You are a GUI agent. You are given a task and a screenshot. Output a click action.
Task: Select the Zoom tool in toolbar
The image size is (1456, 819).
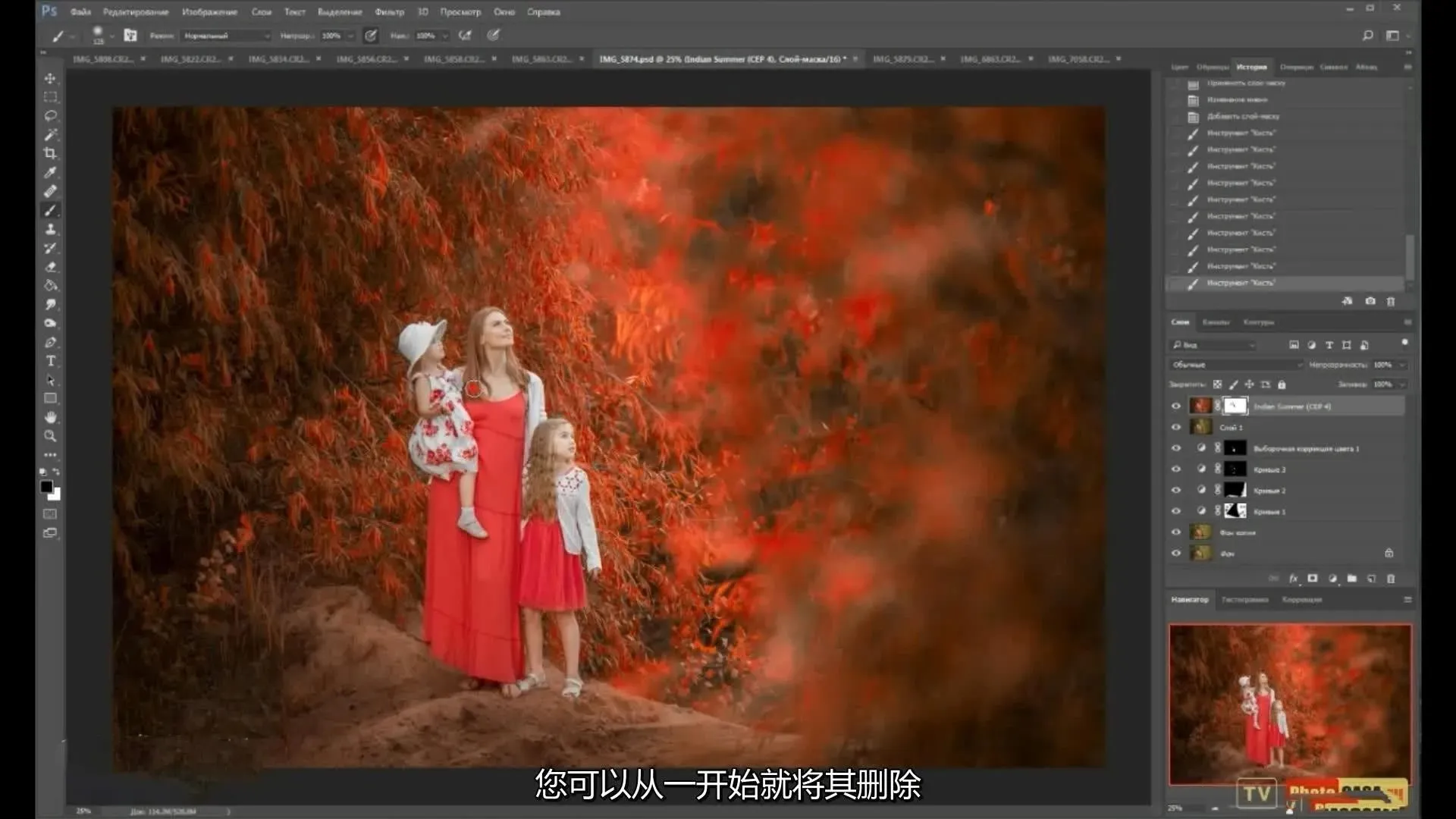coord(50,436)
